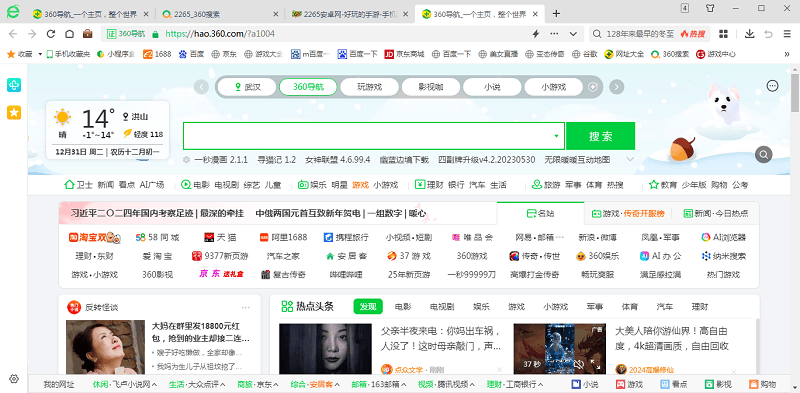Expand bookmarks bar overflow chevron
The width and height of the screenshot is (800, 393).
point(787,54)
